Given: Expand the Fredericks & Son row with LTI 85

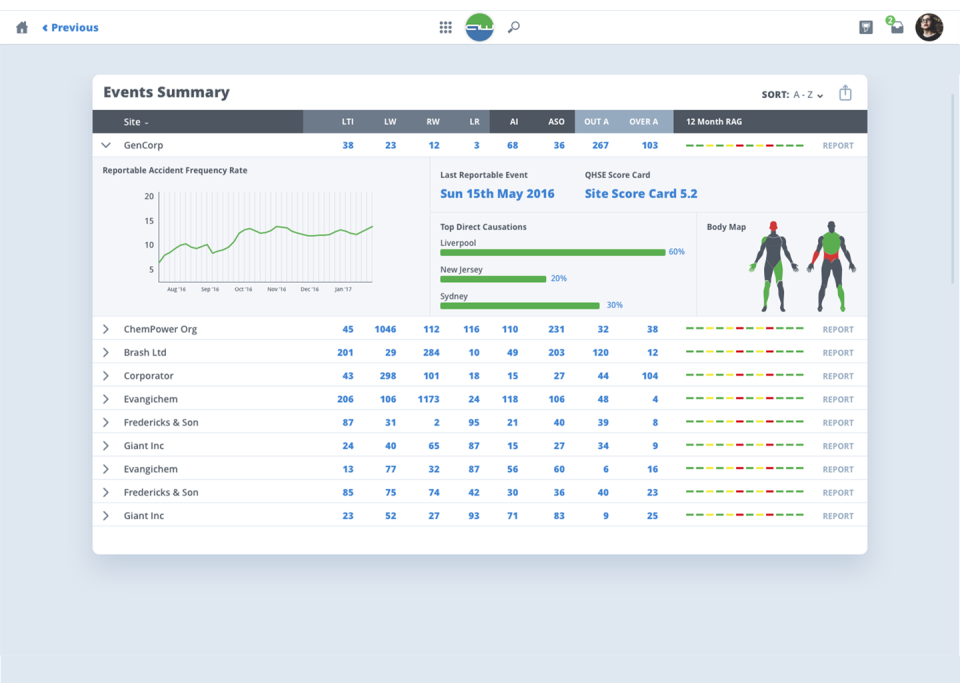Looking at the screenshot, I should point(106,492).
